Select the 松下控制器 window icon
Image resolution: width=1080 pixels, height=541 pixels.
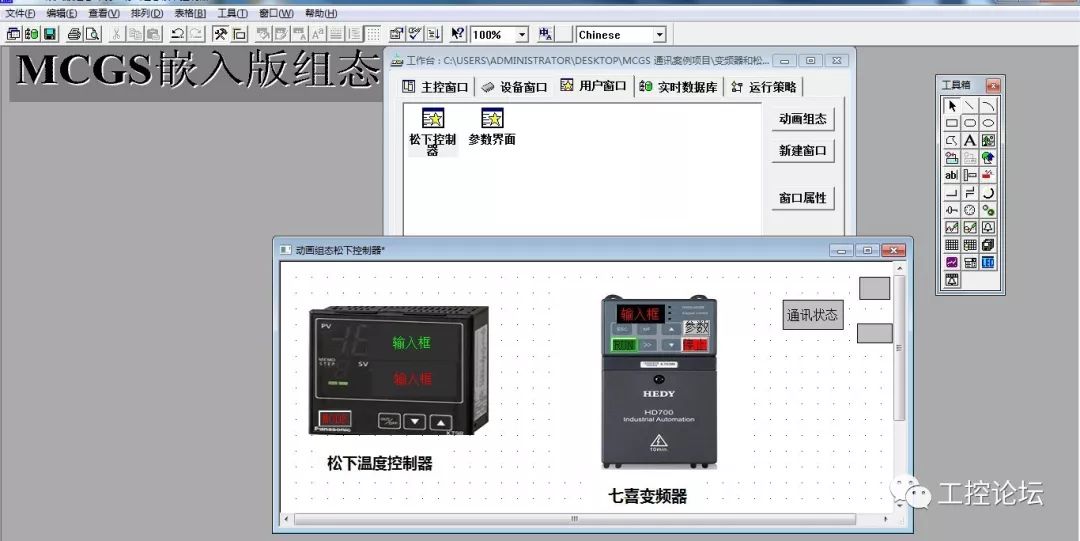(x=433, y=132)
